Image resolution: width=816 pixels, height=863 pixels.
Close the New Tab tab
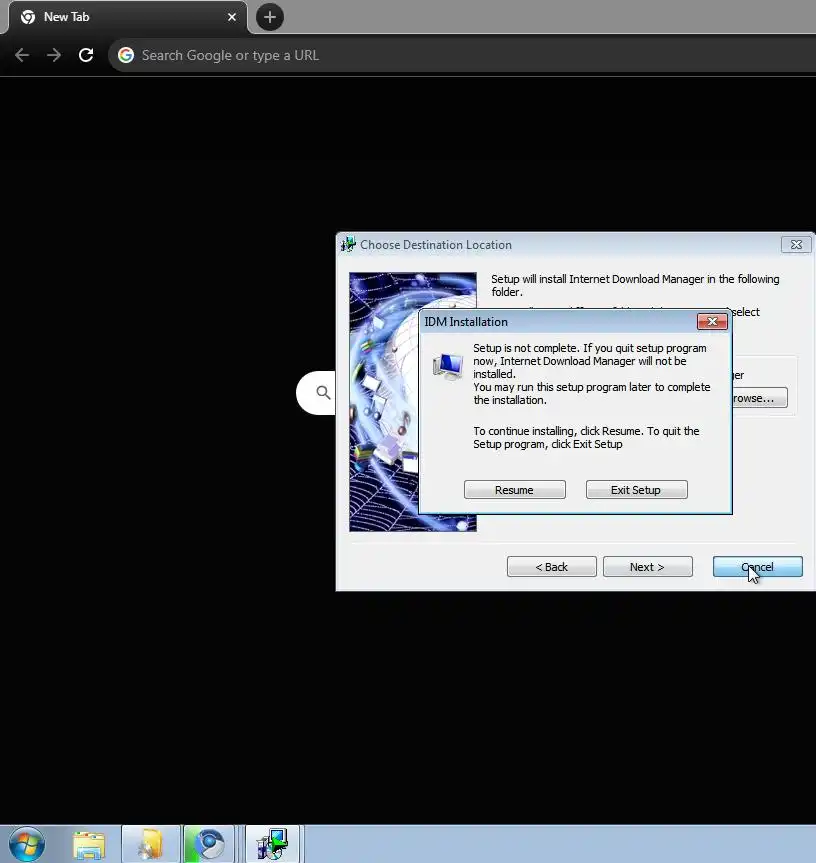[x=232, y=17]
